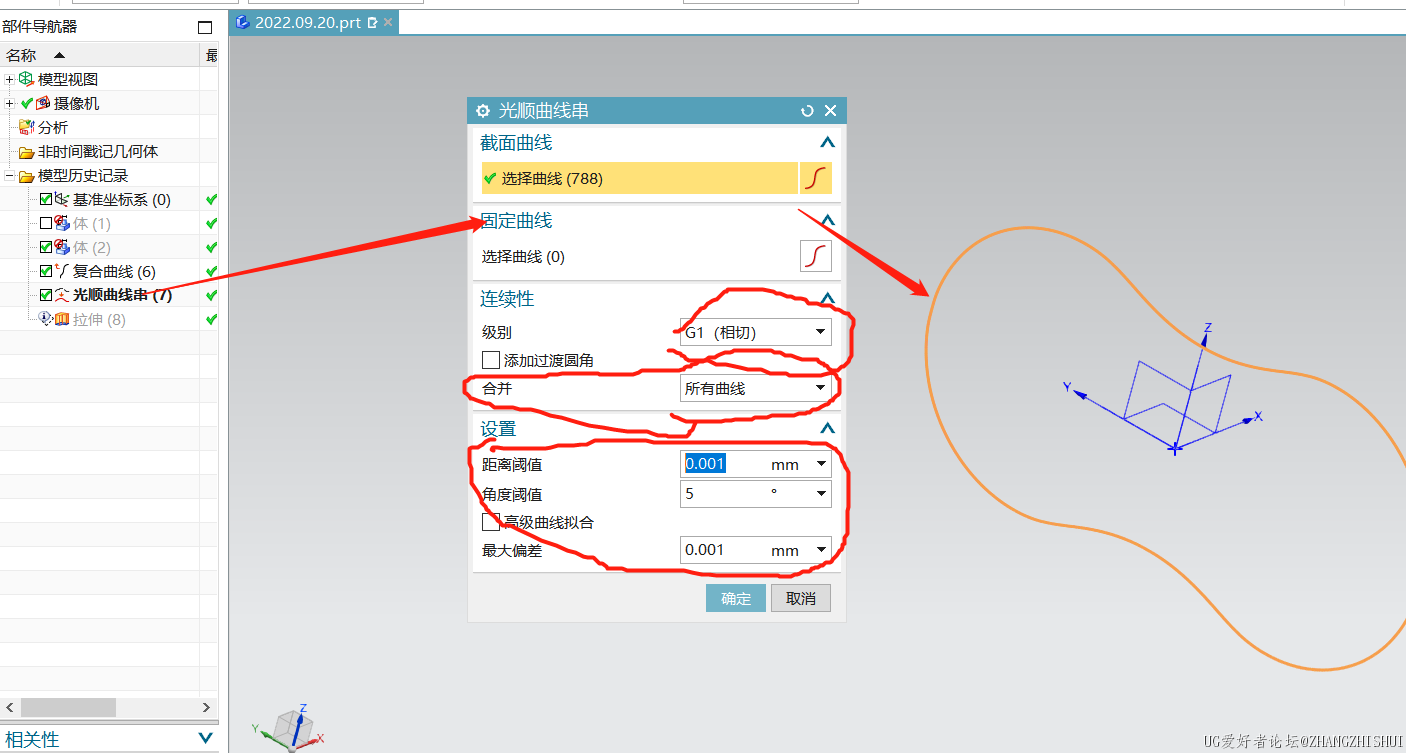Expand the 摄像机 tree node
1406x753 pixels.
tap(10, 103)
